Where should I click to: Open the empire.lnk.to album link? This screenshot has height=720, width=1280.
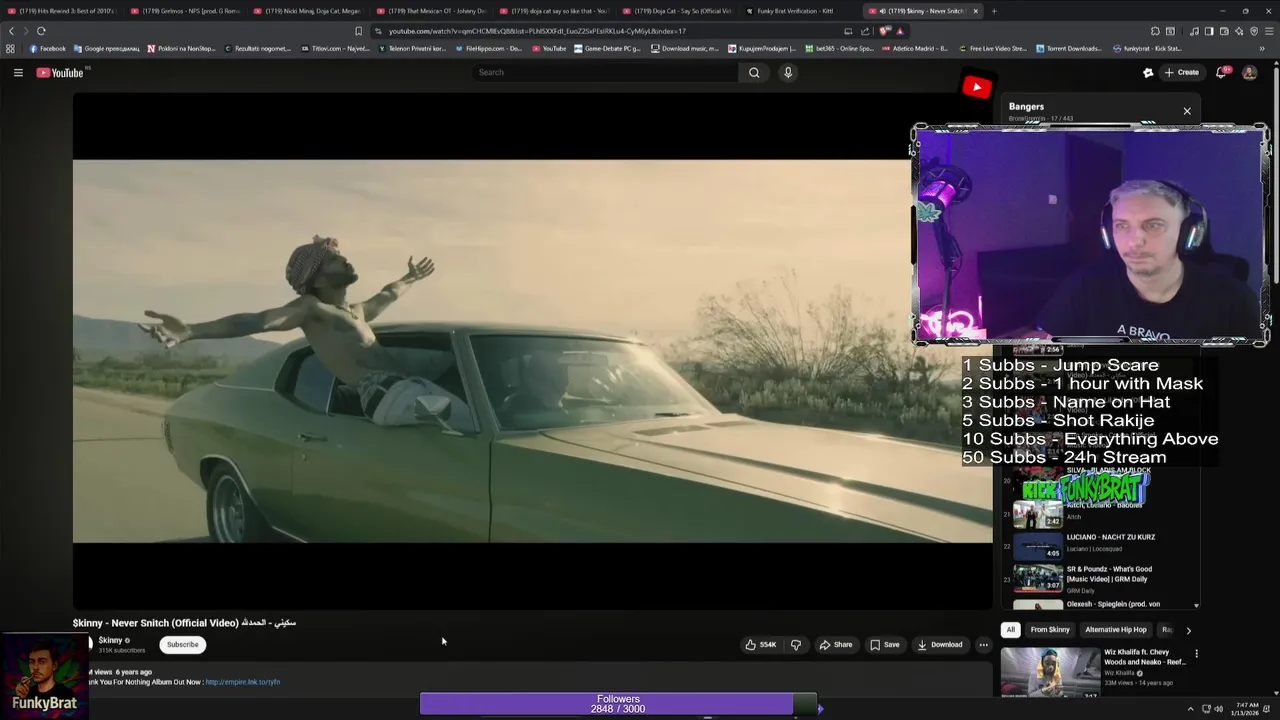click(x=242, y=682)
